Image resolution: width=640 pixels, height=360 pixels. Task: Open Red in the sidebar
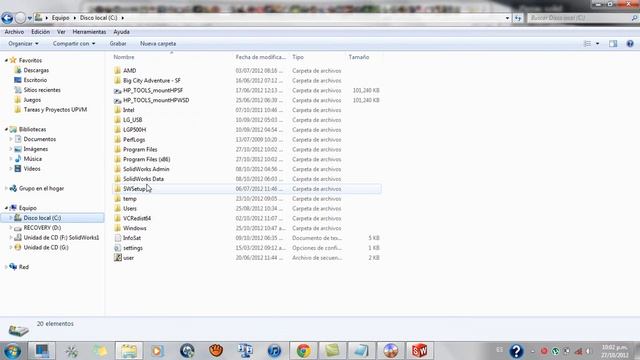[24, 267]
